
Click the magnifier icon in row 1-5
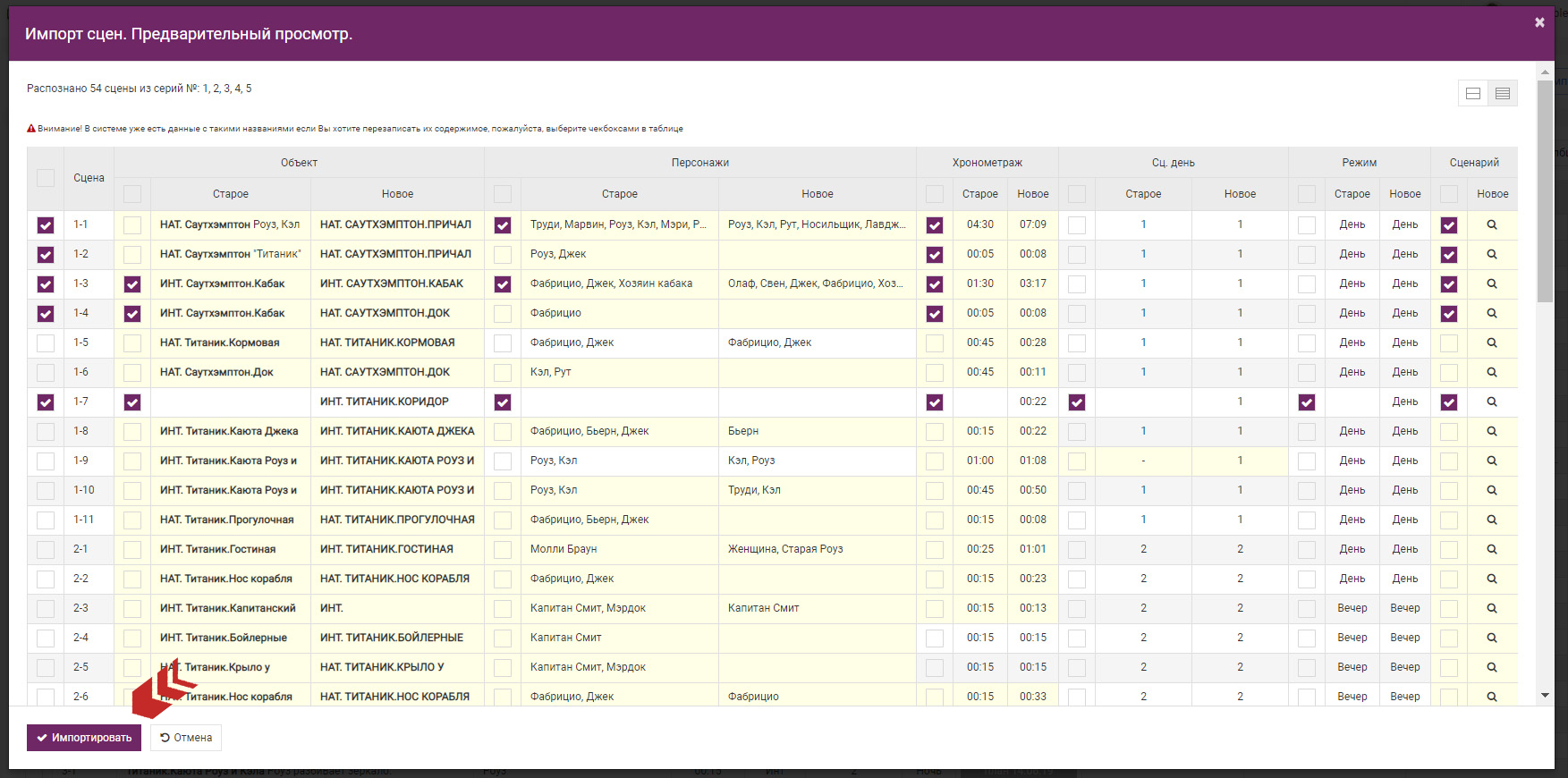[1492, 343]
